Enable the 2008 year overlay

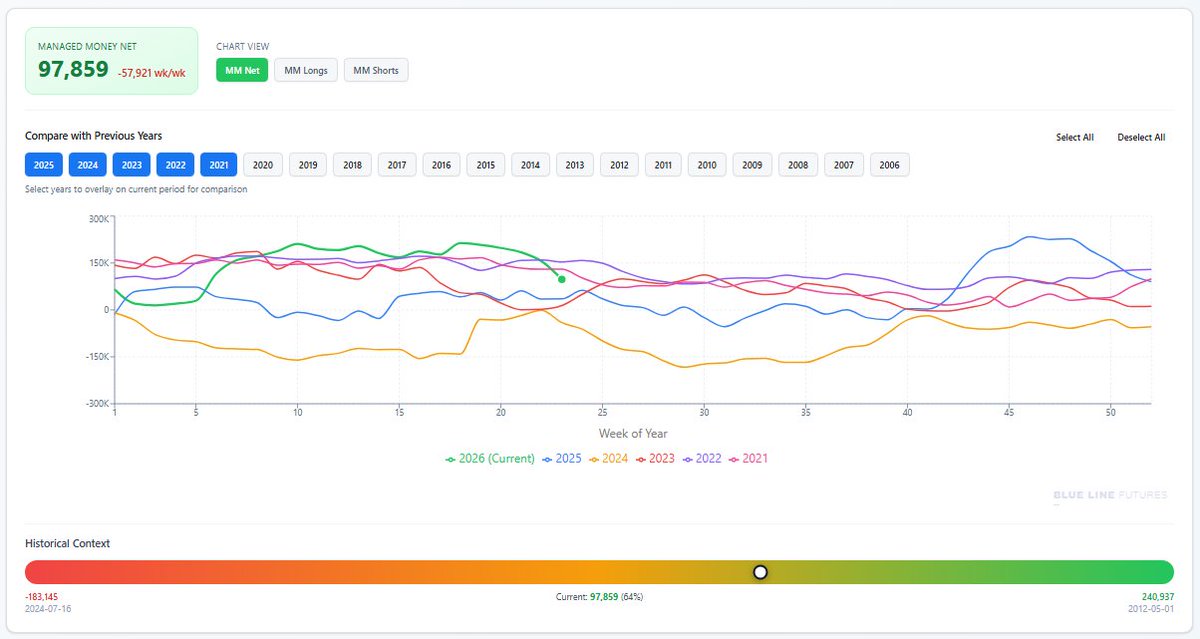[x=798, y=165]
